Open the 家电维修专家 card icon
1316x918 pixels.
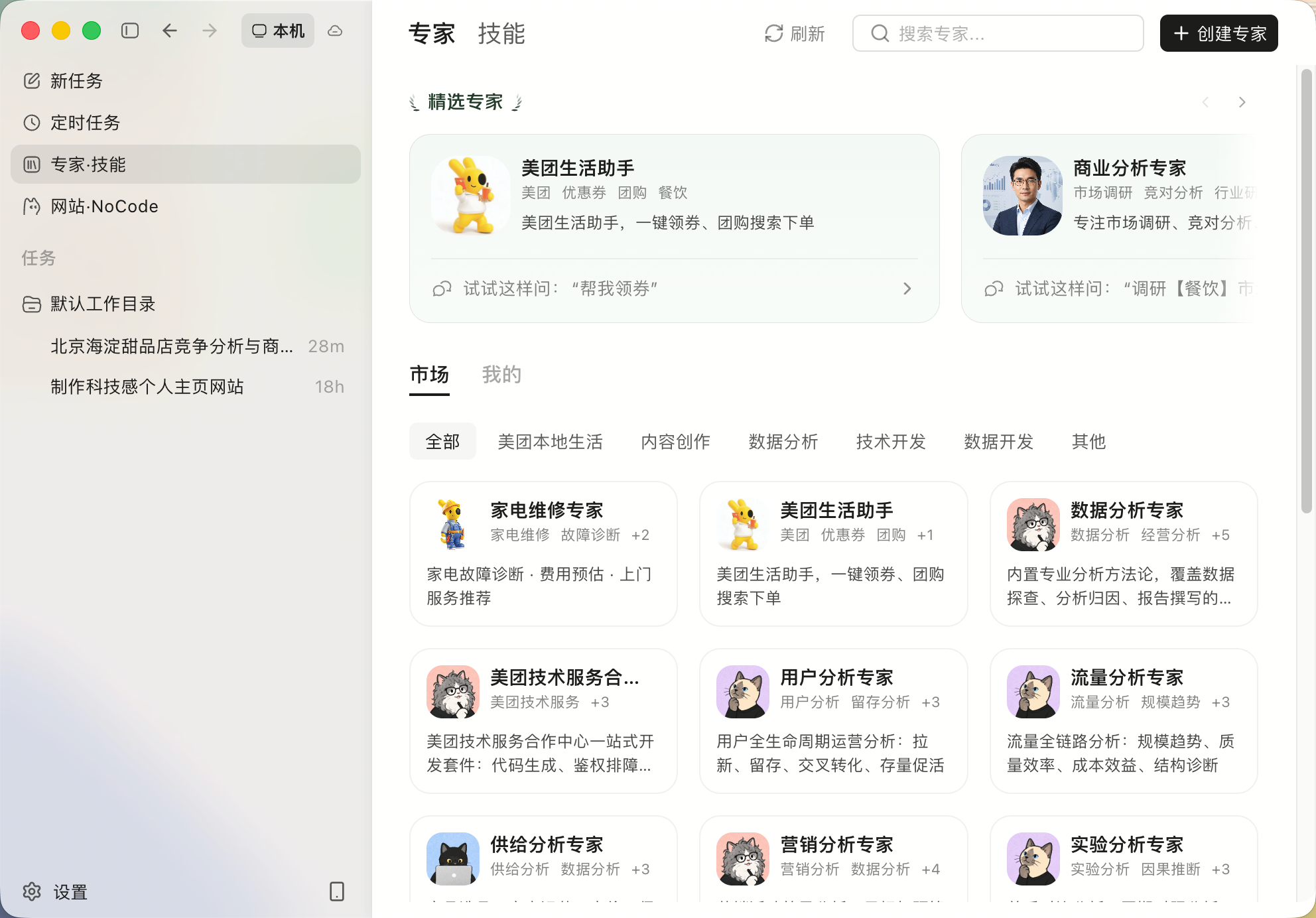(453, 525)
